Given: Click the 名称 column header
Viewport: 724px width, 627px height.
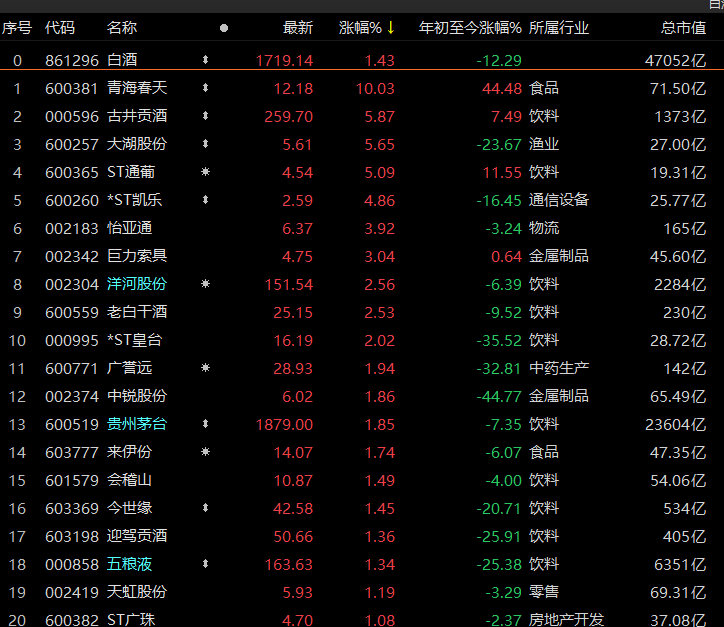Looking at the screenshot, I should (122, 28).
